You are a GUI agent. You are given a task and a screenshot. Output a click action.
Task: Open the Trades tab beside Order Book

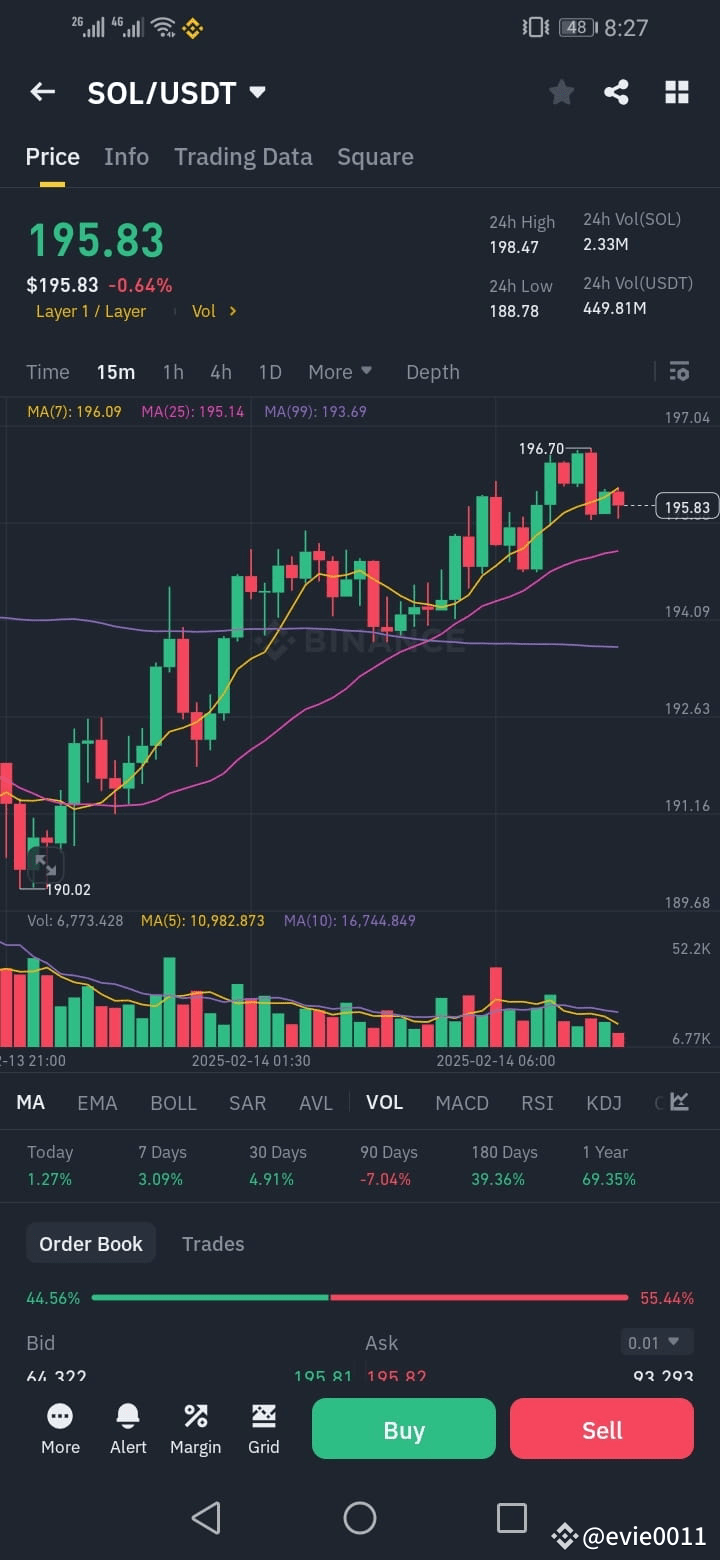click(x=213, y=1243)
